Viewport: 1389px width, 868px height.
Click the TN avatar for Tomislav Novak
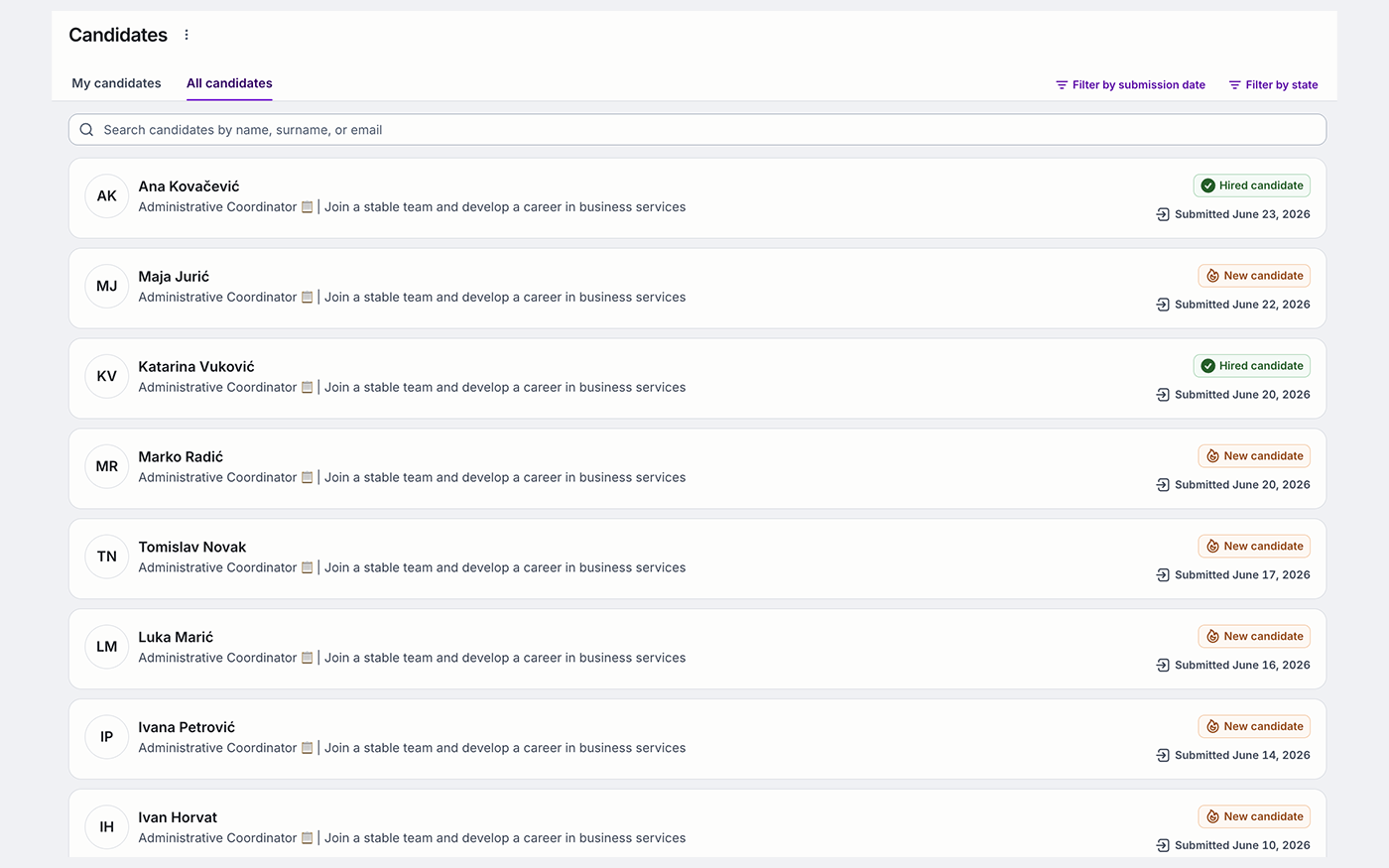click(107, 557)
